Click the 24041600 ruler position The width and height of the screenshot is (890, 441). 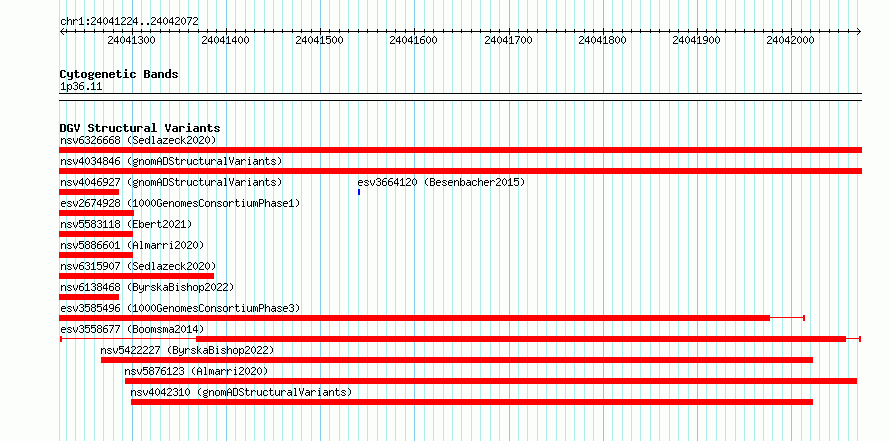pos(414,40)
